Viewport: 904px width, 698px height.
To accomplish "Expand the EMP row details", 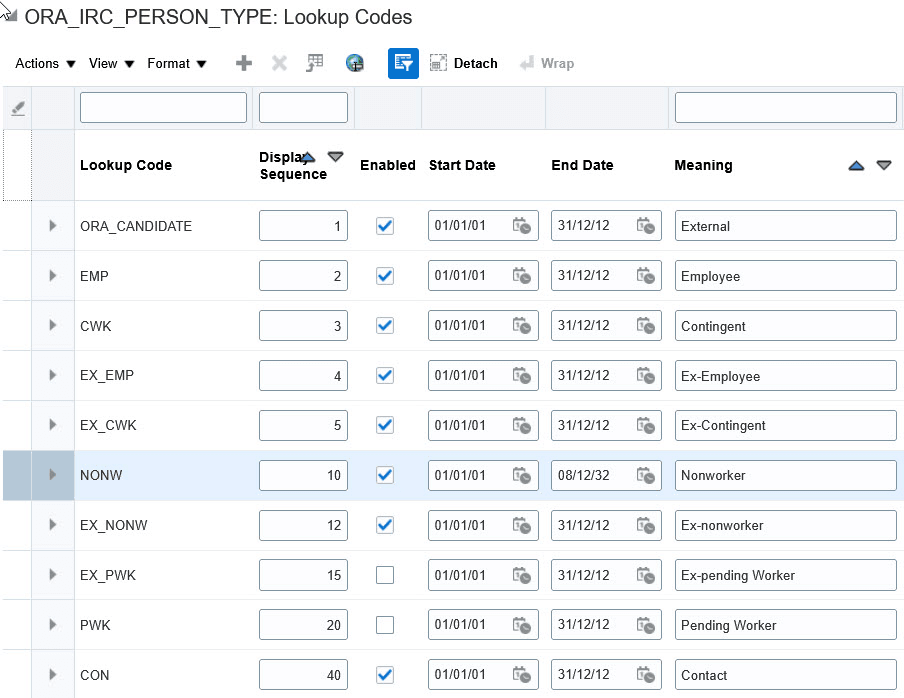I will tap(52, 276).
